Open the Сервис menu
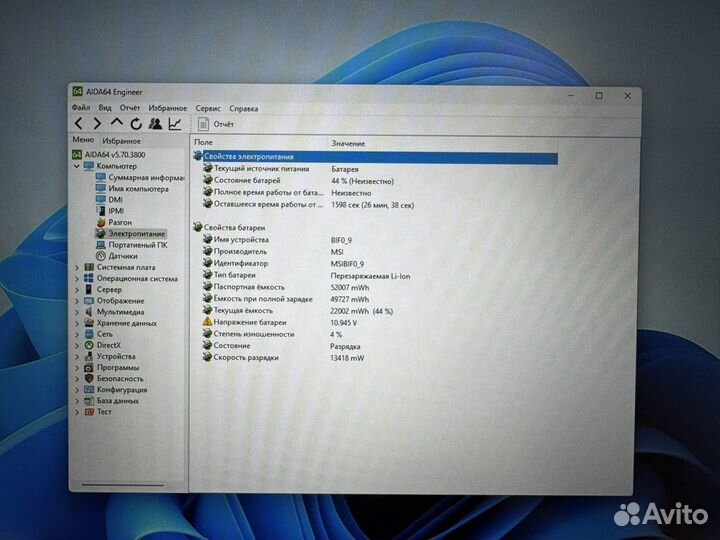The width and height of the screenshot is (720, 540). click(208, 108)
